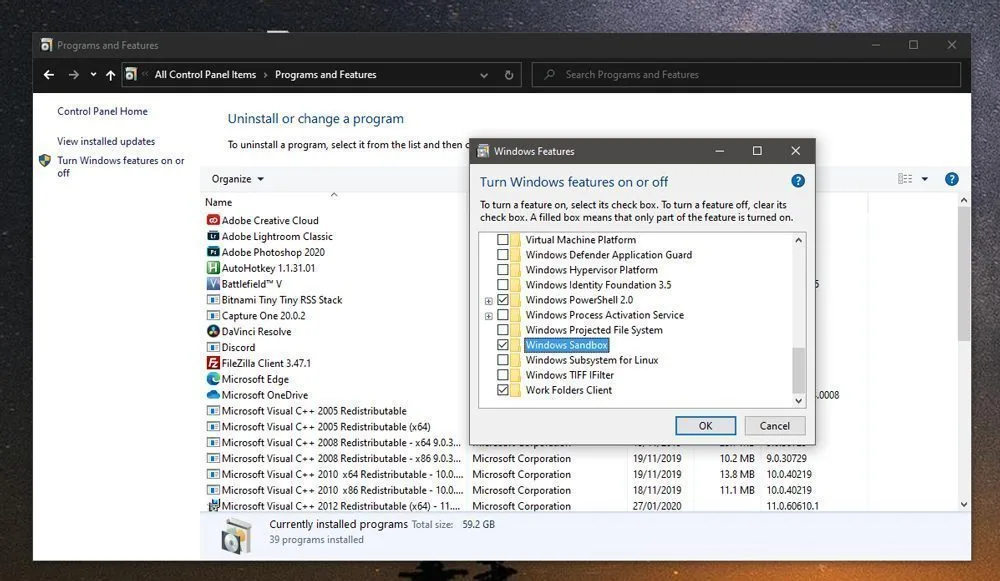Click the chevron after All Control Panel Items
The image size is (1000, 581).
pos(265,75)
